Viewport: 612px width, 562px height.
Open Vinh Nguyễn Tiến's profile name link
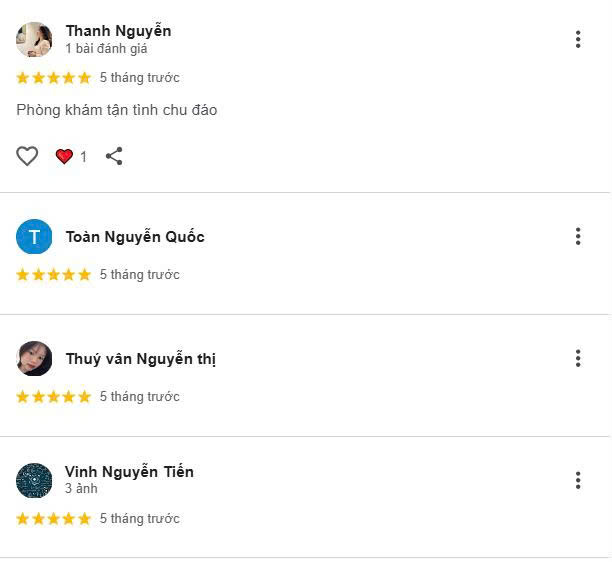click(x=129, y=472)
